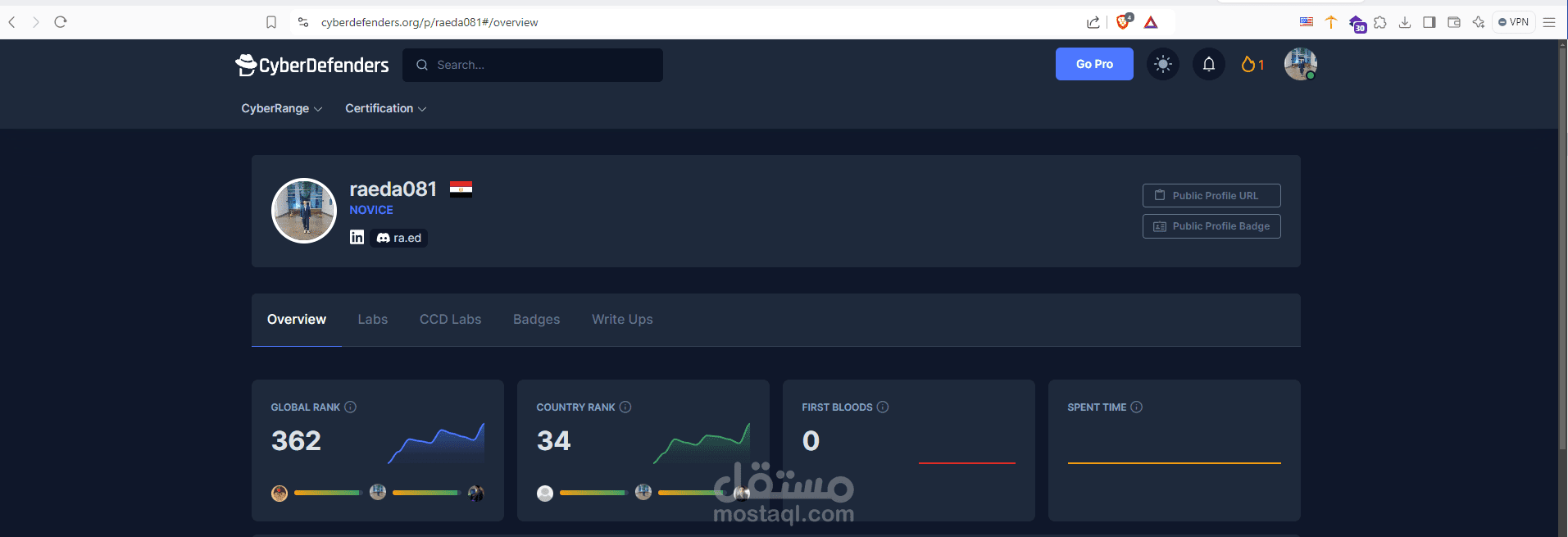This screenshot has height=537, width=1568.
Task: Open Brave Rewards triangle icon
Action: pyautogui.click(x=1151, y=22)
